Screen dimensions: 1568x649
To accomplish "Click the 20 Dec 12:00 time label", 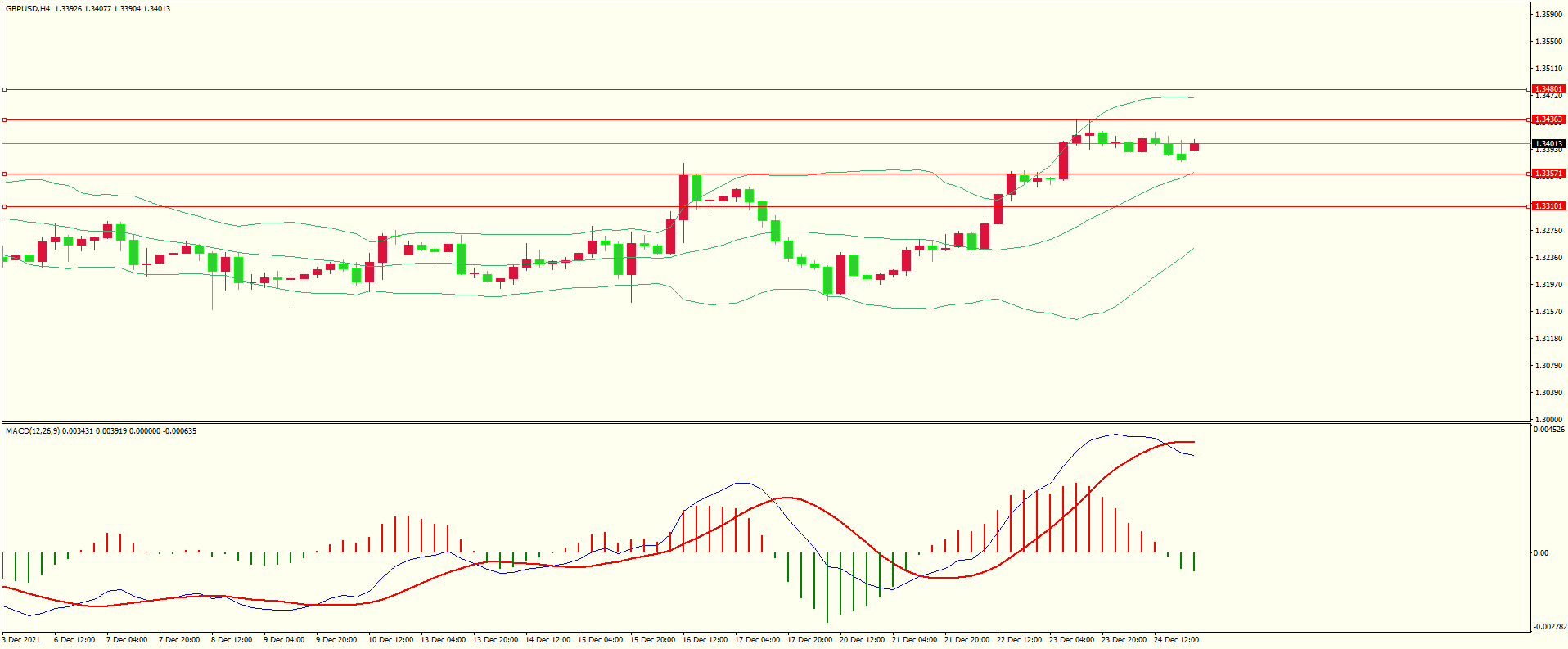I will (x=862, y=640).
